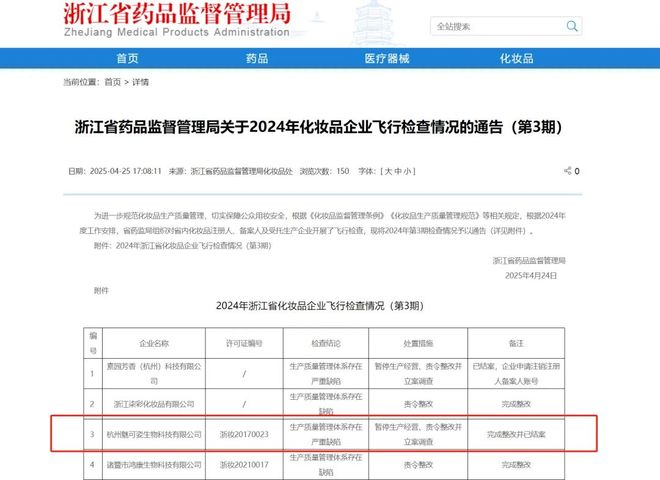Click row 1 conclusion 生产质量管理体系存在严重缺陷
The image size is (660, 480).
click(x=326, y=373)
